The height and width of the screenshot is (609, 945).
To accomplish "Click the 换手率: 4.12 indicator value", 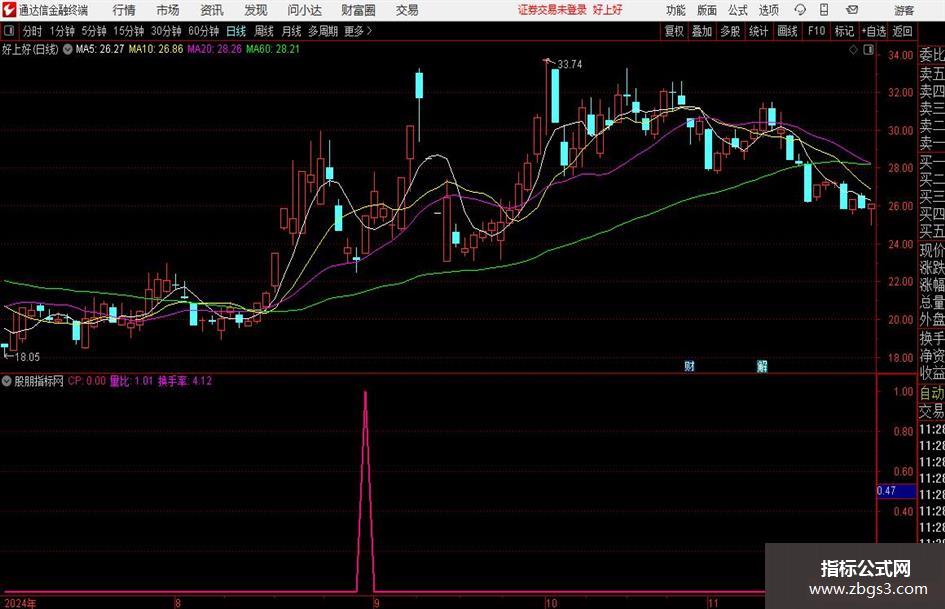I will [185, 381].
